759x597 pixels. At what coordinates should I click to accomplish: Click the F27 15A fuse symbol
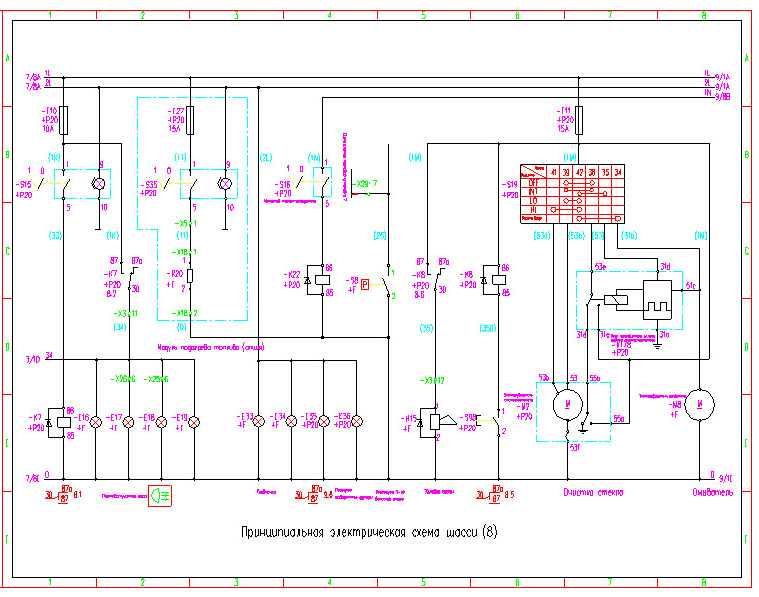click(190, 120)
